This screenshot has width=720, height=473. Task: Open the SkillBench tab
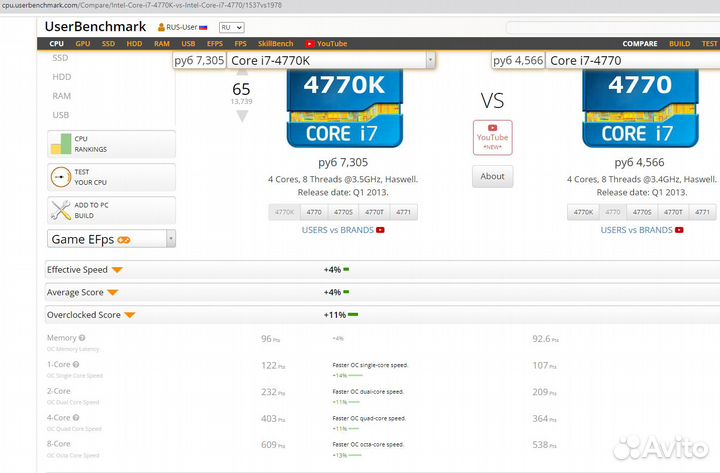(x=276, y=44)
